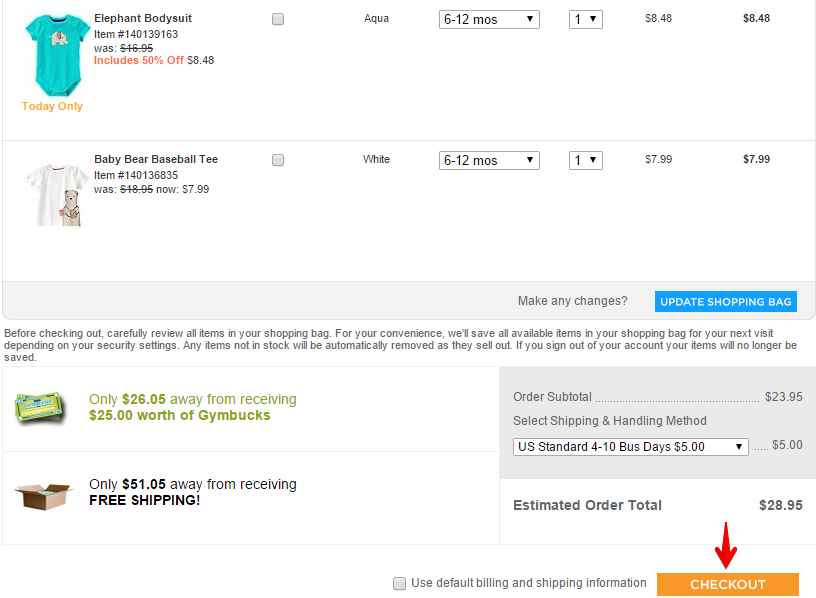This screenshot has height=598, width=816.
Task: Enable use default billing and shipping information
Action: click(x=400, y=583)
